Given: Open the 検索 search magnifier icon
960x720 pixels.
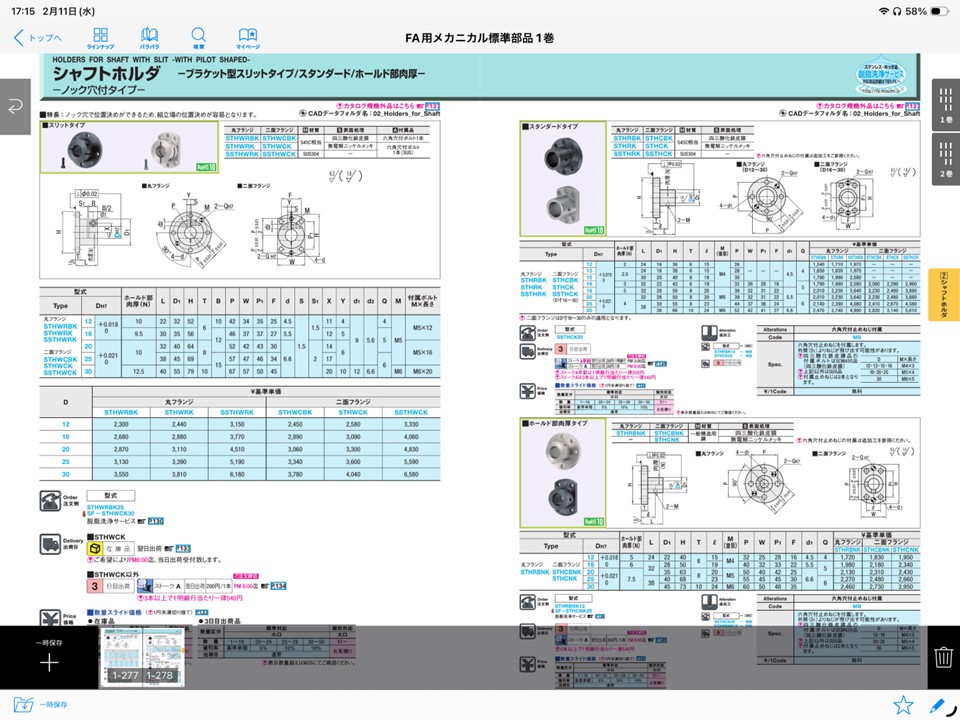Looking at the screenshot, I should pos(199,38).
